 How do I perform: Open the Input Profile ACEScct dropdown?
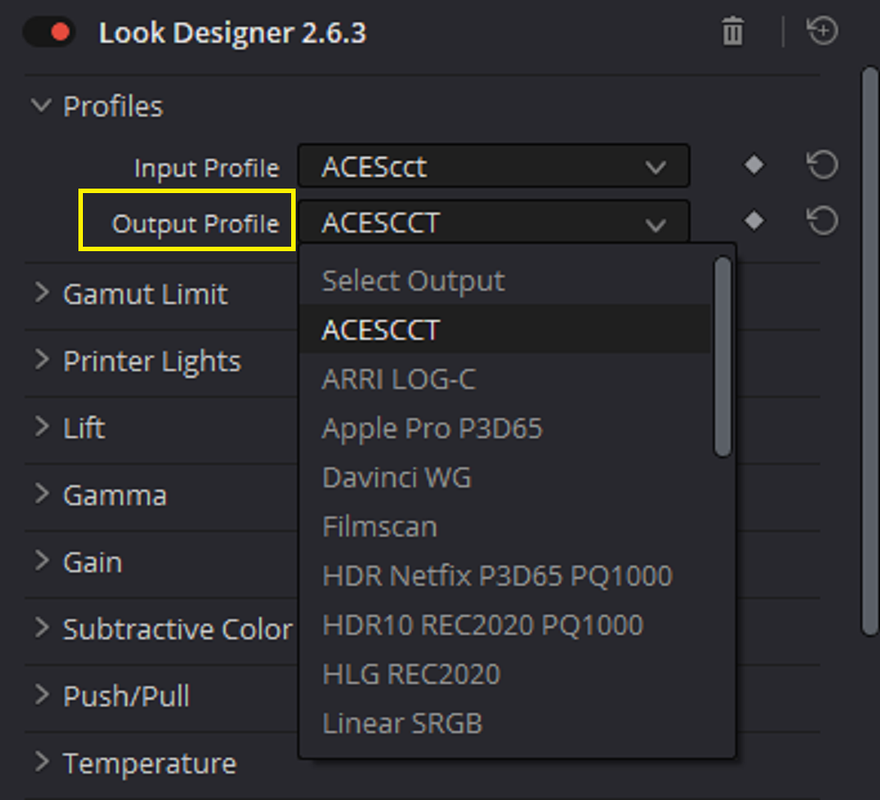493,166
